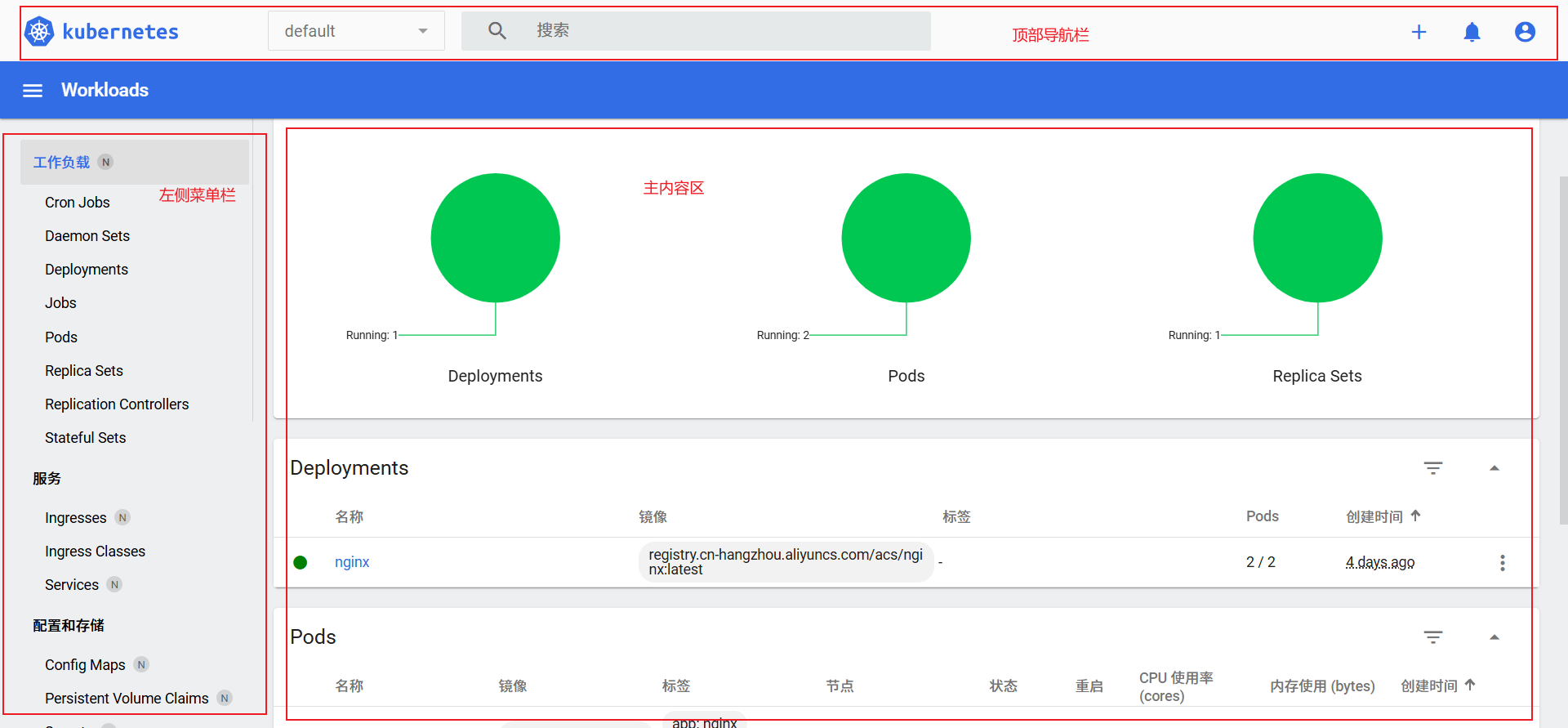The height and width of the screenshot is (728, 1568).
Task: Open the notifications bell
Action: click(x=1472, y=32)
